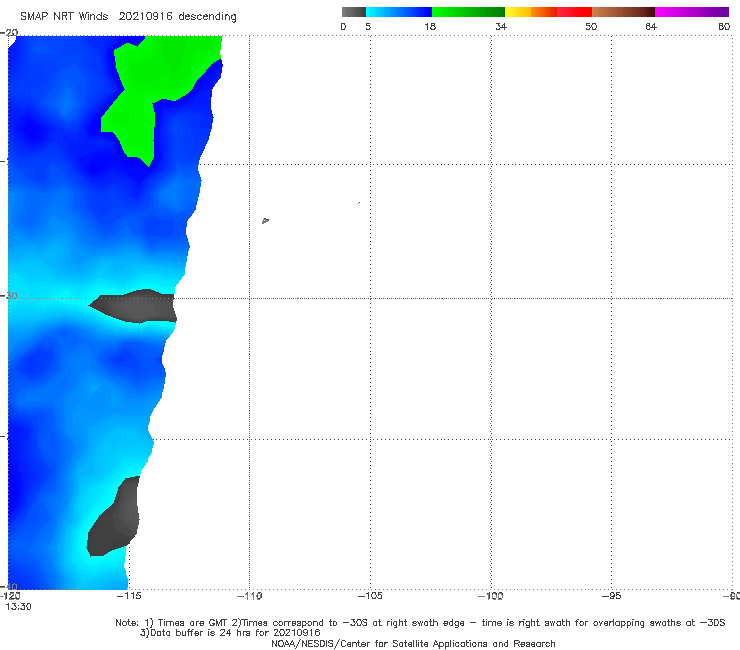
Task: Click the gray segment of the color bar
Action: [353, 12]
